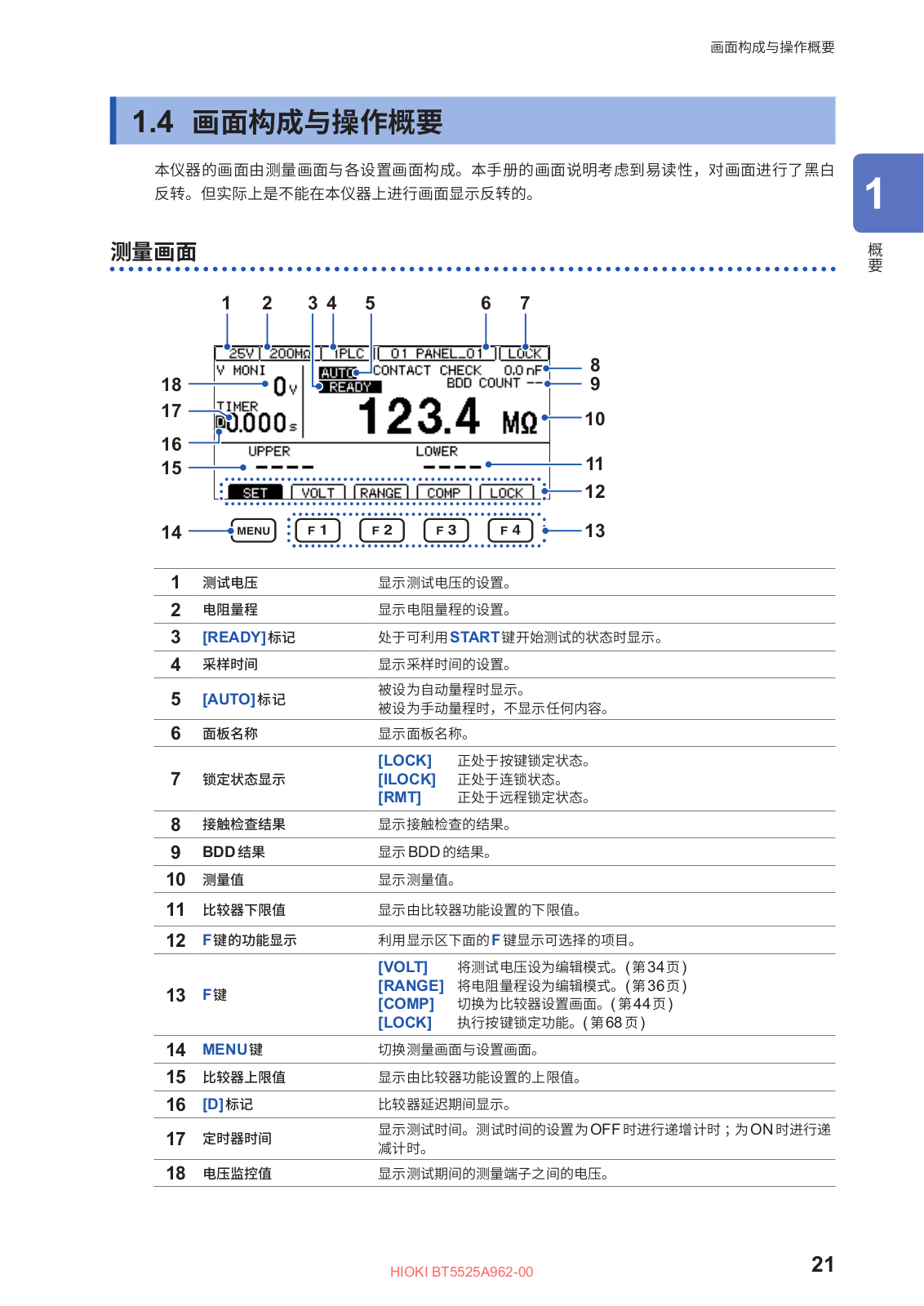Select the COMP softkey label on the display
The width and height of the screenshot is (924, 1306).
tap(444, 493)
